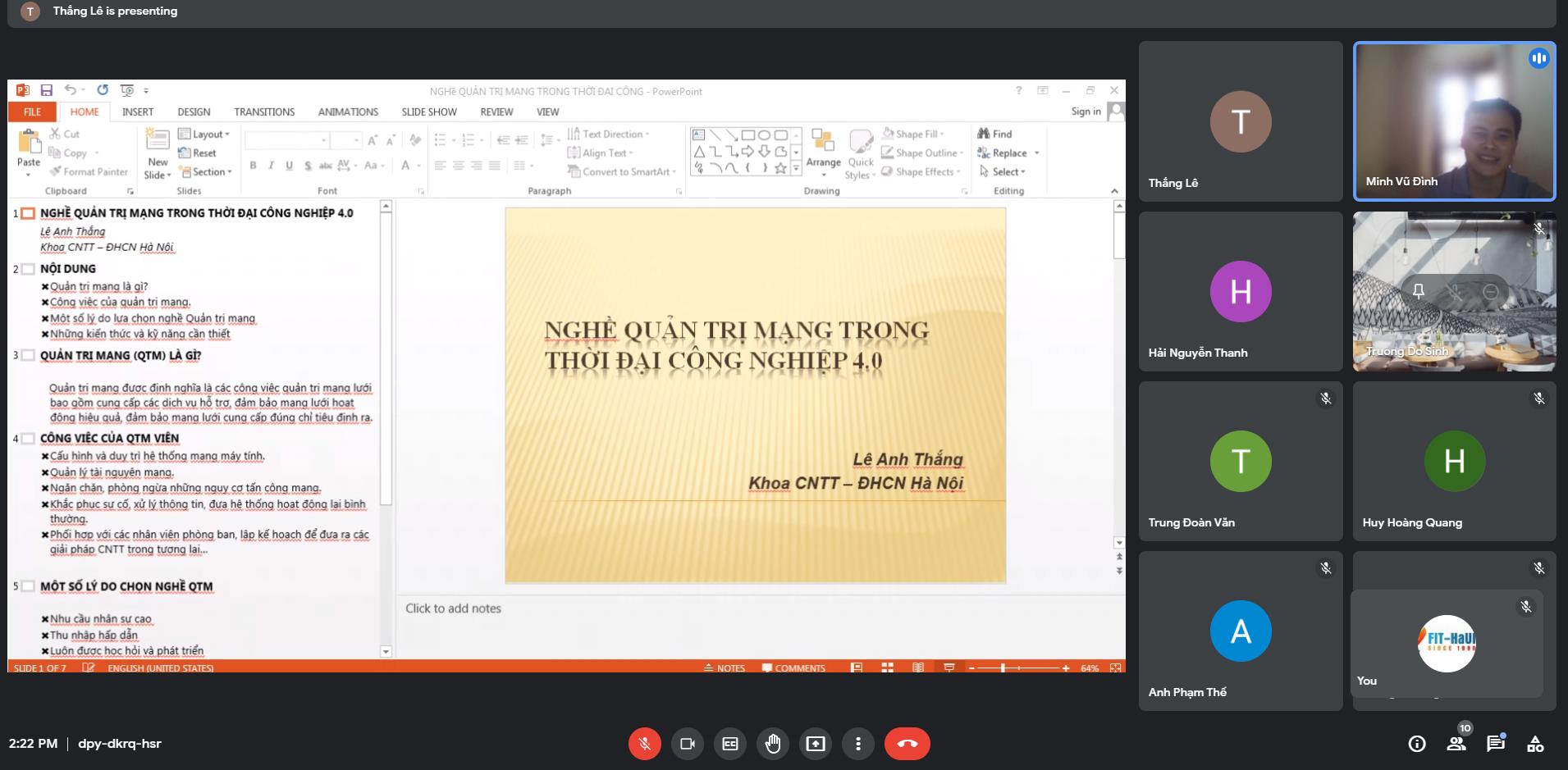Adjust the zoom slider handle
The width and height of the screenshot is (1568, 770).
pos(1003,667)
